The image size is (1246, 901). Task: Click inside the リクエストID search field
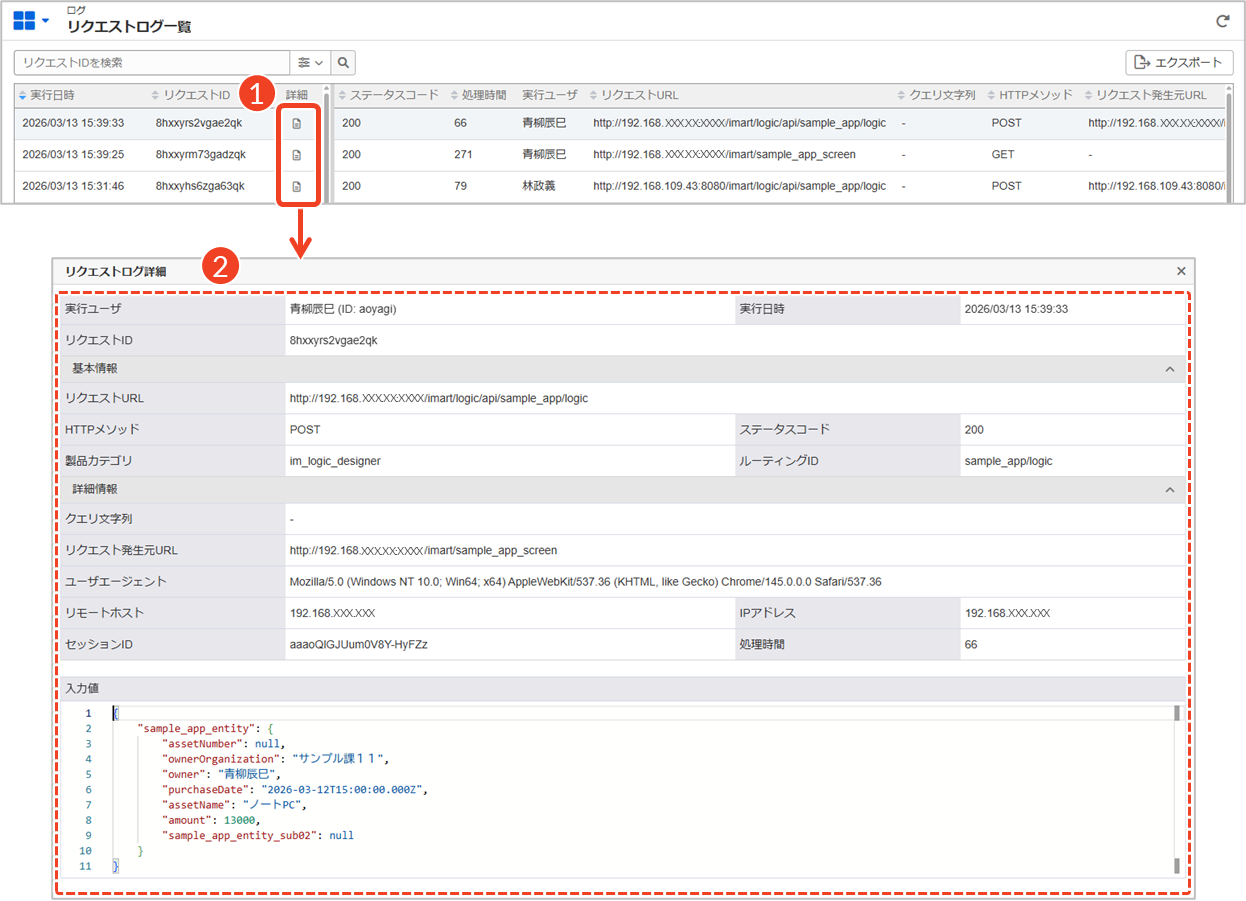(150, 63)
